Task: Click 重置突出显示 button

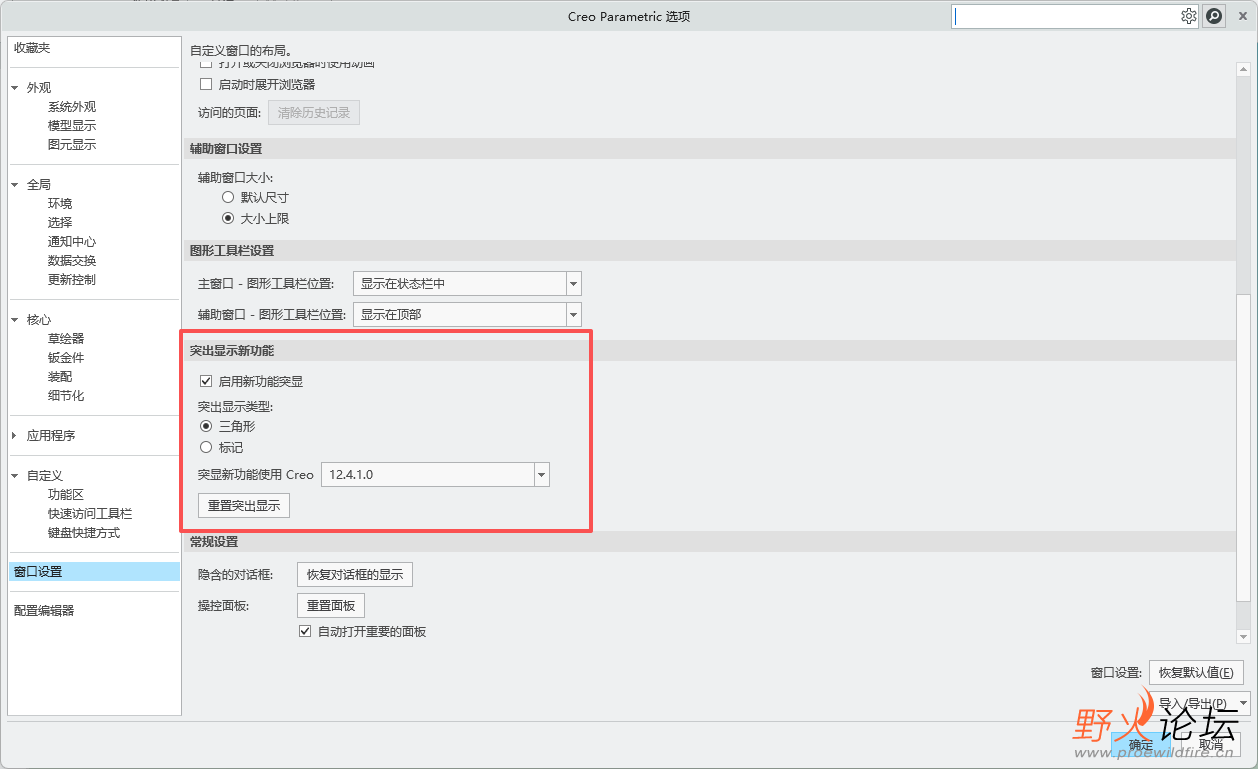Action: pos(244,506)
